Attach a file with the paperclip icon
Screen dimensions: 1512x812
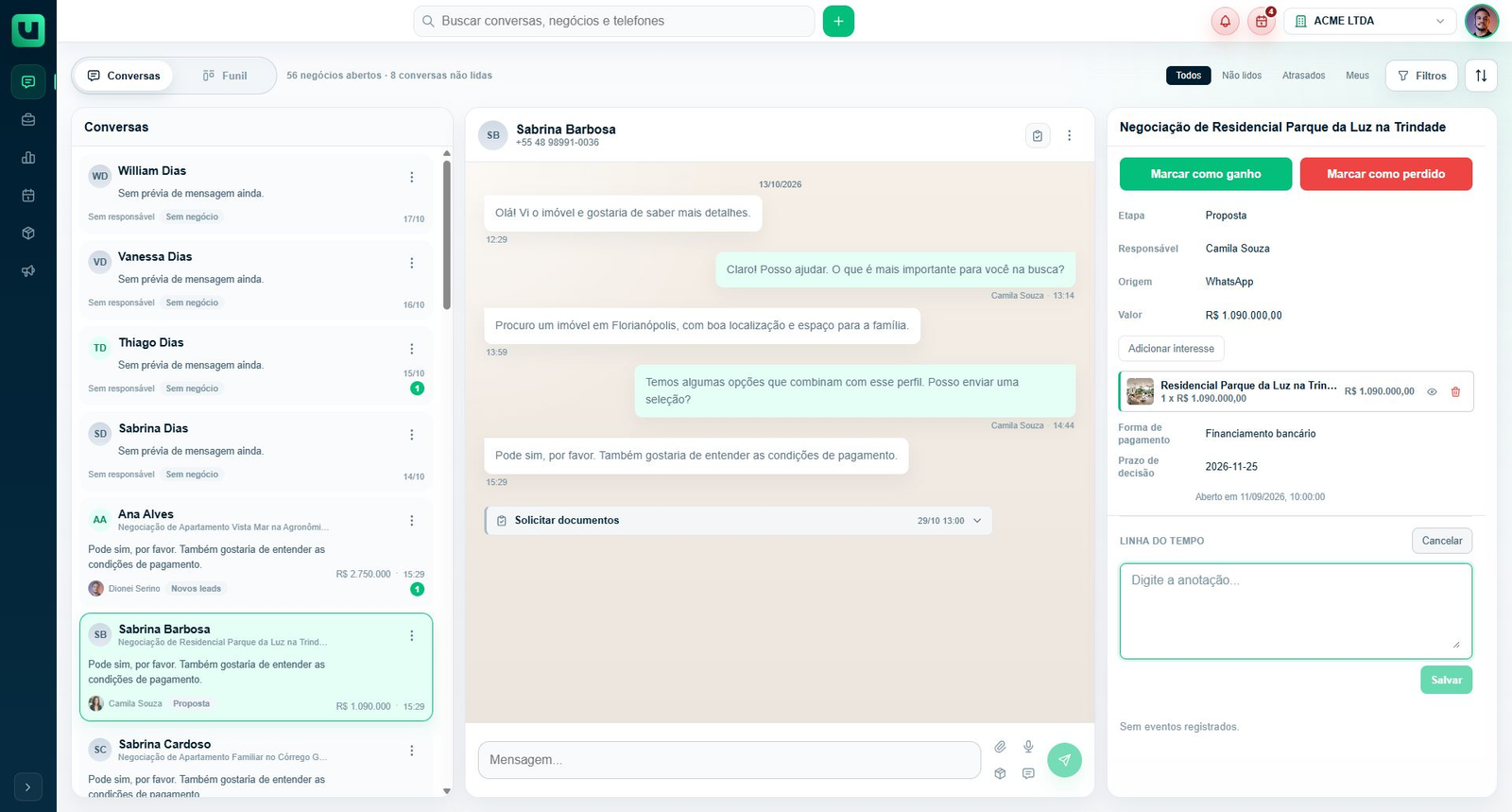click(x=1000, y=747)
